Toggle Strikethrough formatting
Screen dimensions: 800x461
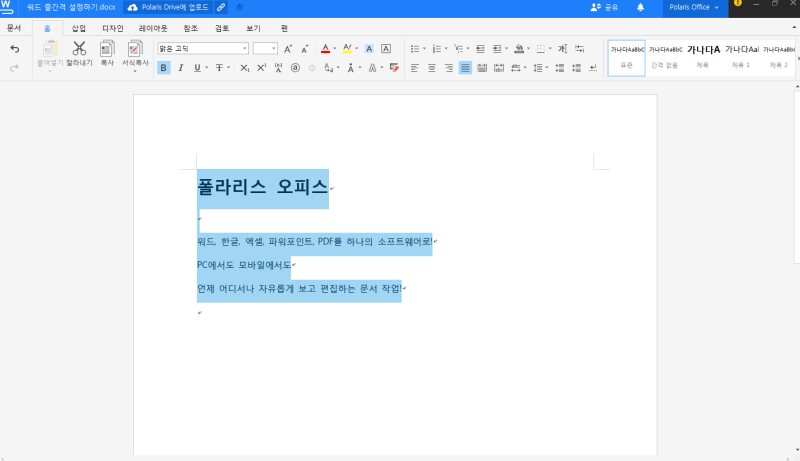click(219, 68)
